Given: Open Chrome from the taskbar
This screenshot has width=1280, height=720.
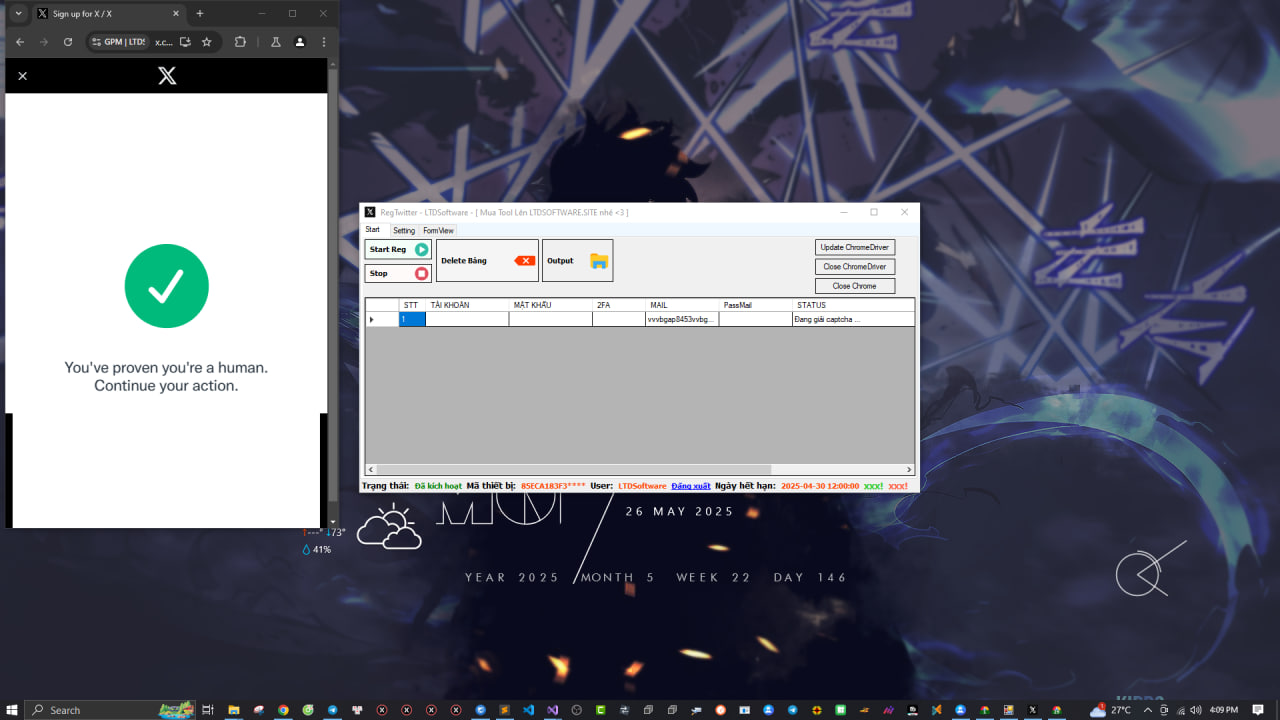Looking at the screenshot, I should click(283, 710).
